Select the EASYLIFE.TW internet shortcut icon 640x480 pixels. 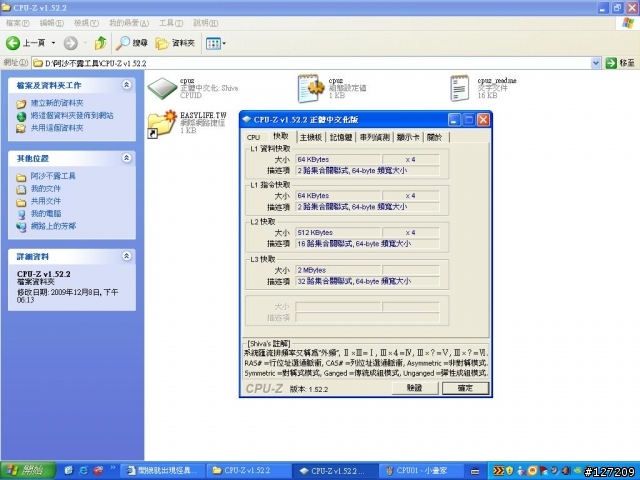(x=162, y=124)
